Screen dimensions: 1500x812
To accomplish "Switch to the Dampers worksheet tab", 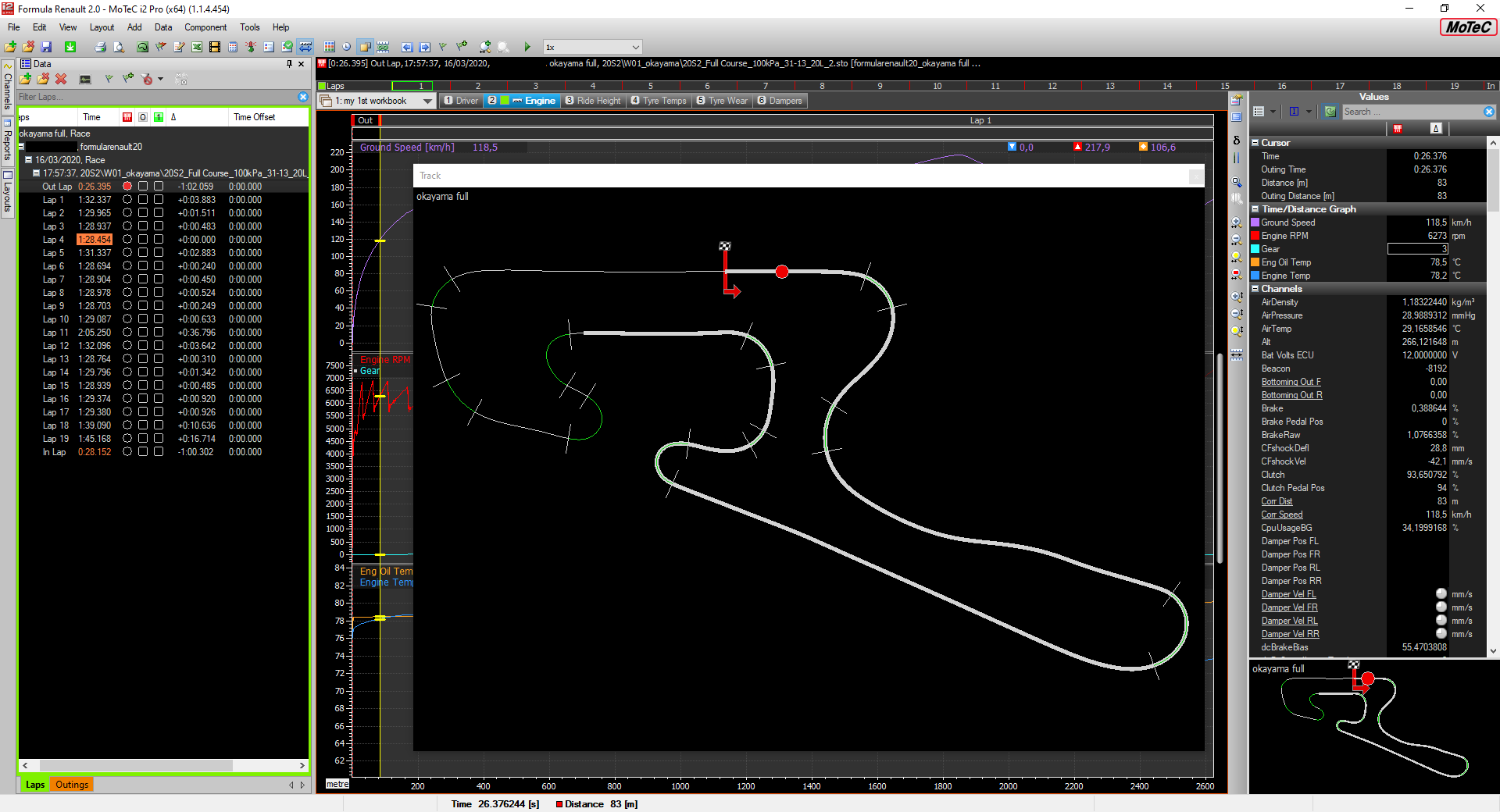I will click(780, 101).
